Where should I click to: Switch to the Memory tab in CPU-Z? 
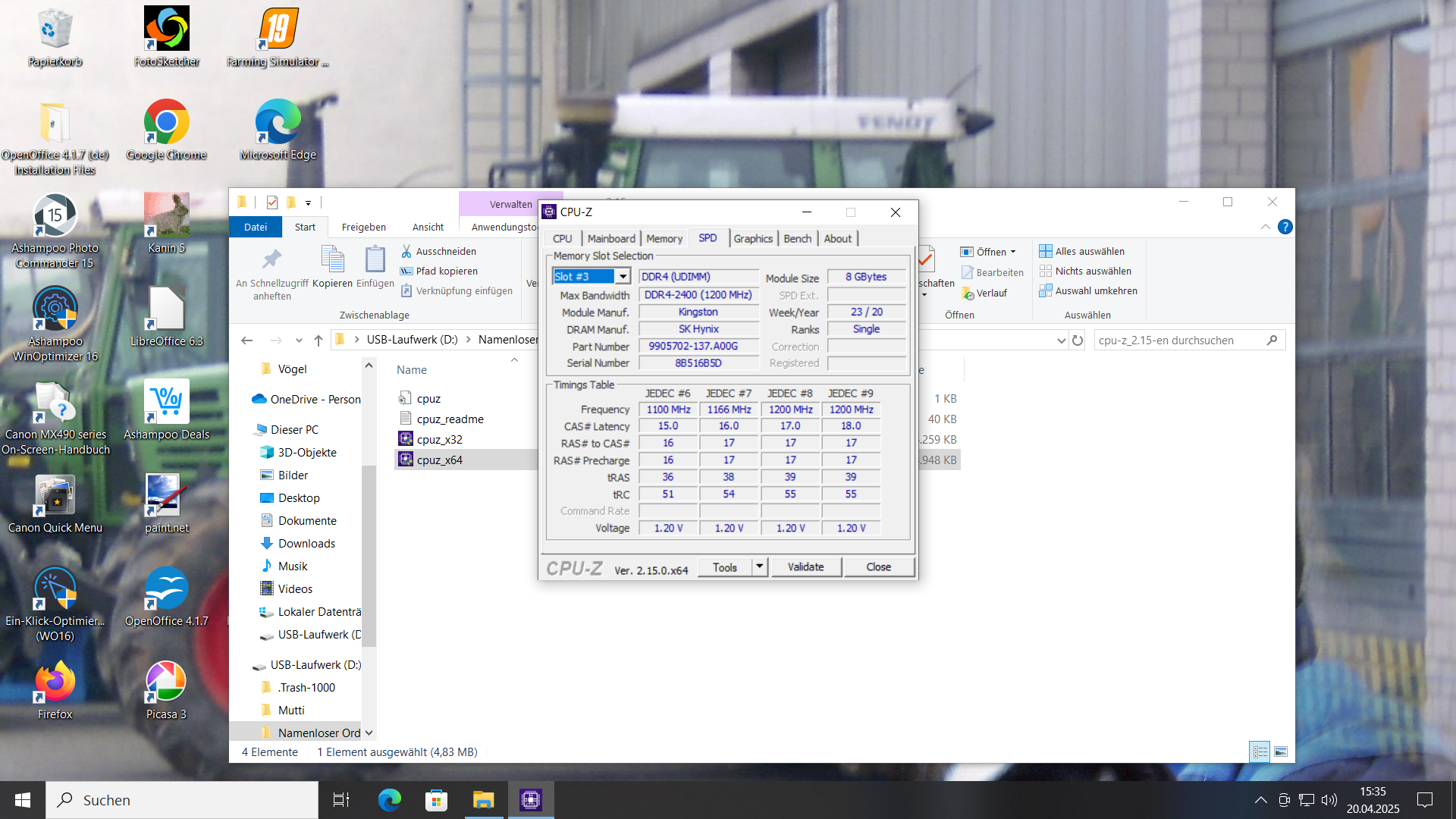pyautogui.click(x=664, y=238)
